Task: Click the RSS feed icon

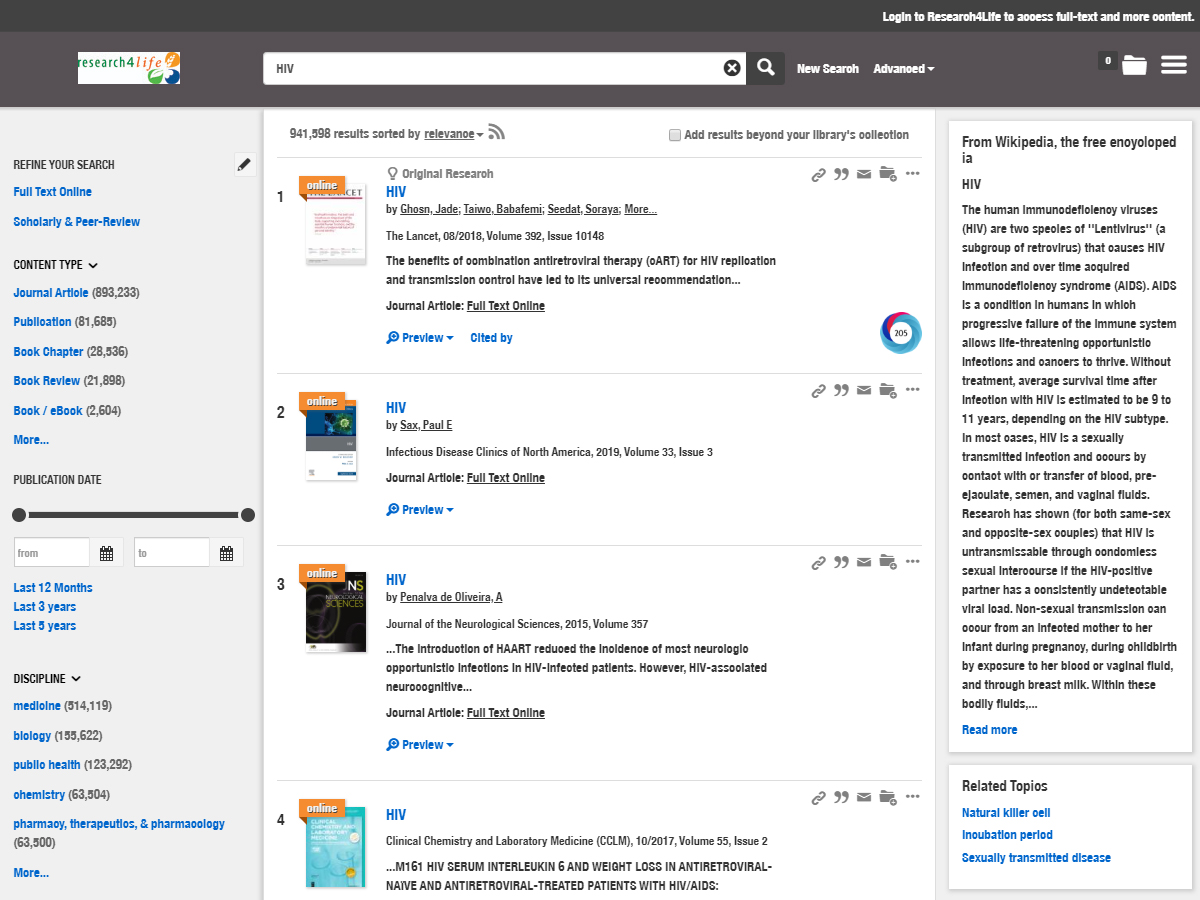Action: (496, 133)
